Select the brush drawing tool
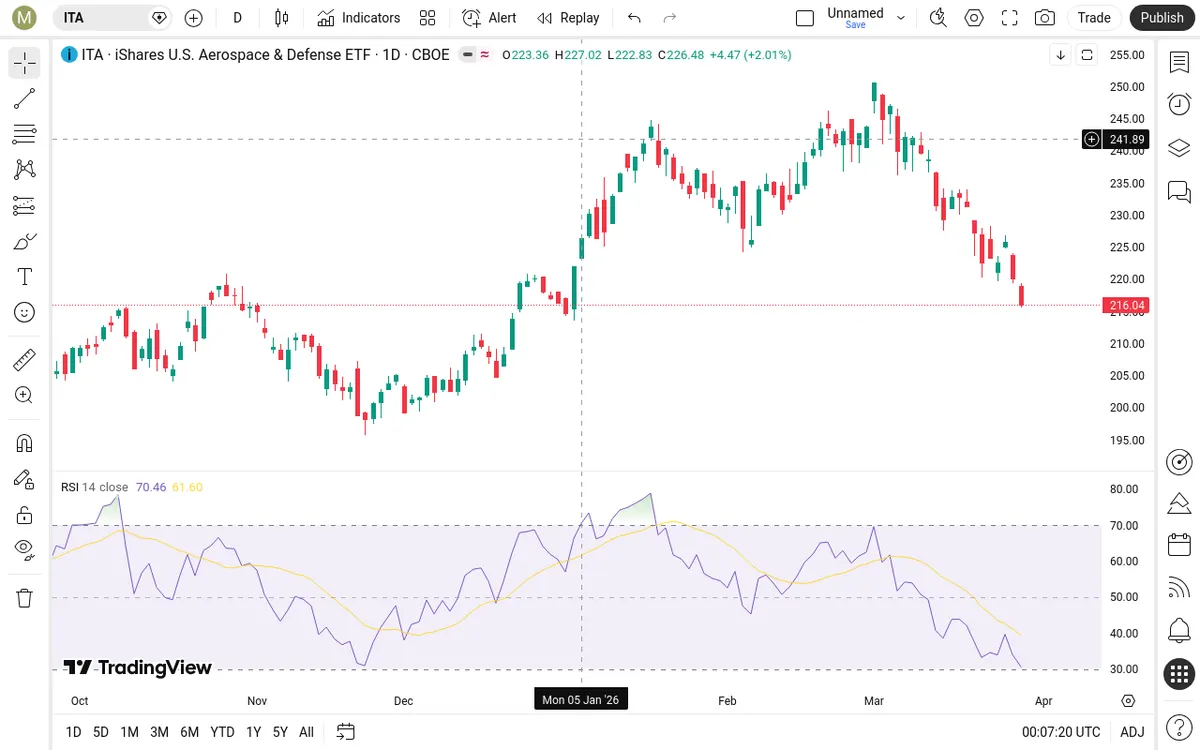 point(25,241)
